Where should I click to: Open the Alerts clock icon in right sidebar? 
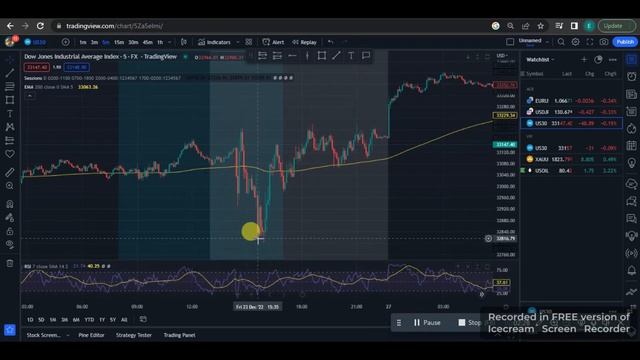631,77
